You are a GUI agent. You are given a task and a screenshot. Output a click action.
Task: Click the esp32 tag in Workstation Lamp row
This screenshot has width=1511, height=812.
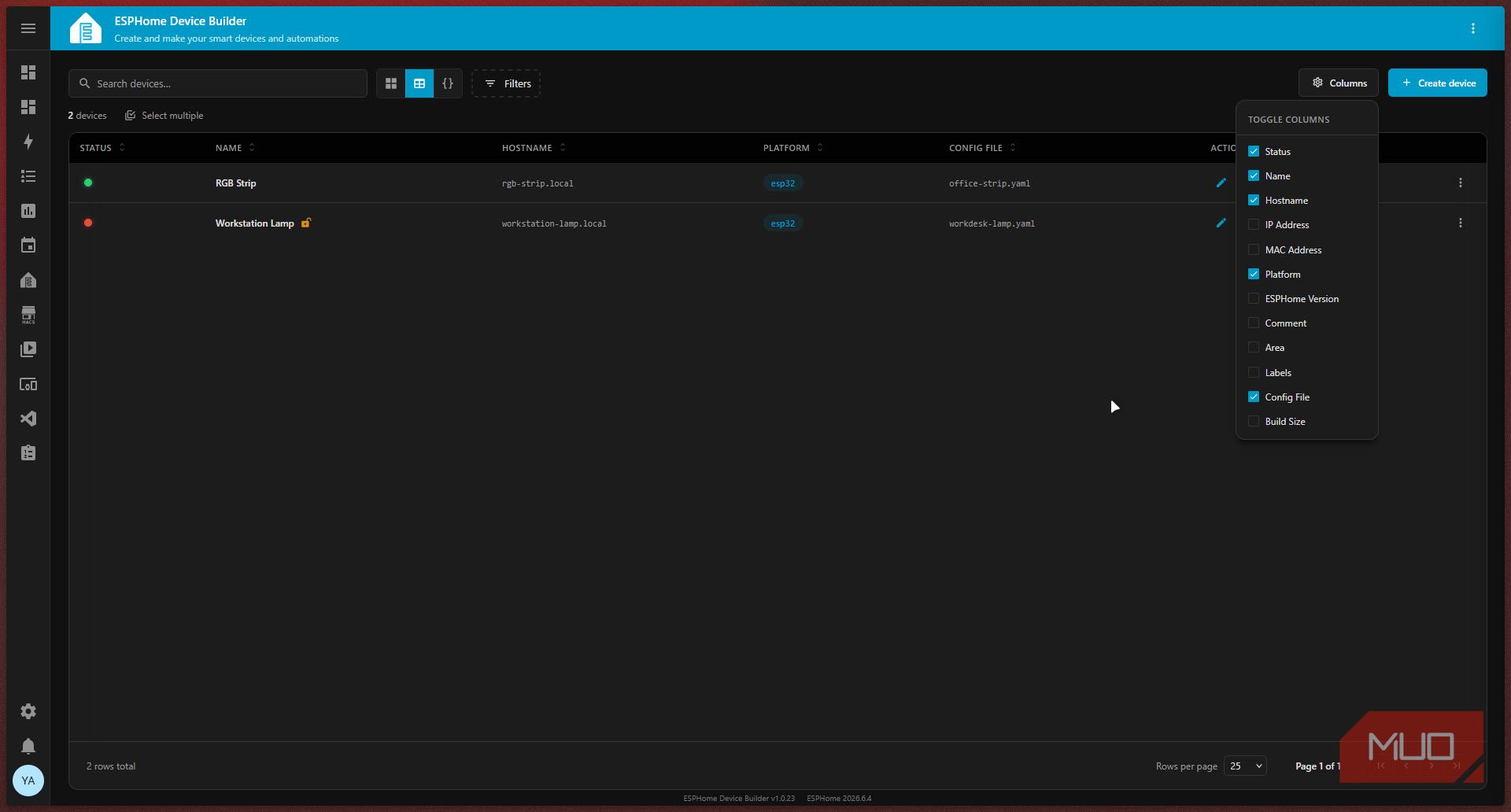(783, 223)
